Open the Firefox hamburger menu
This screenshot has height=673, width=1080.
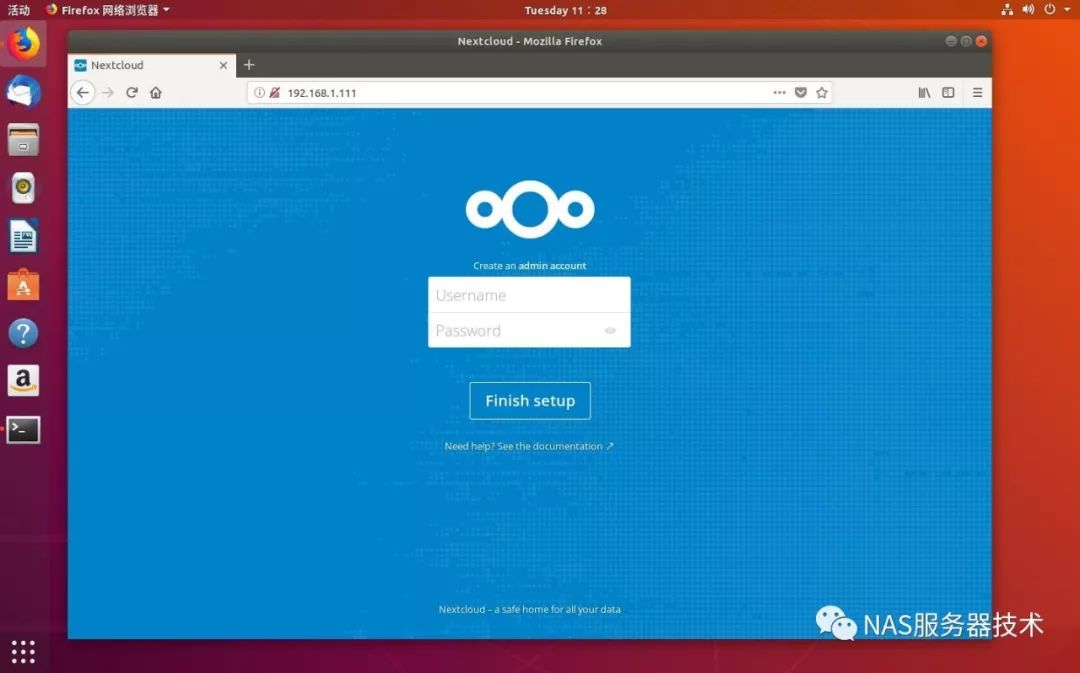pos(977,92)
